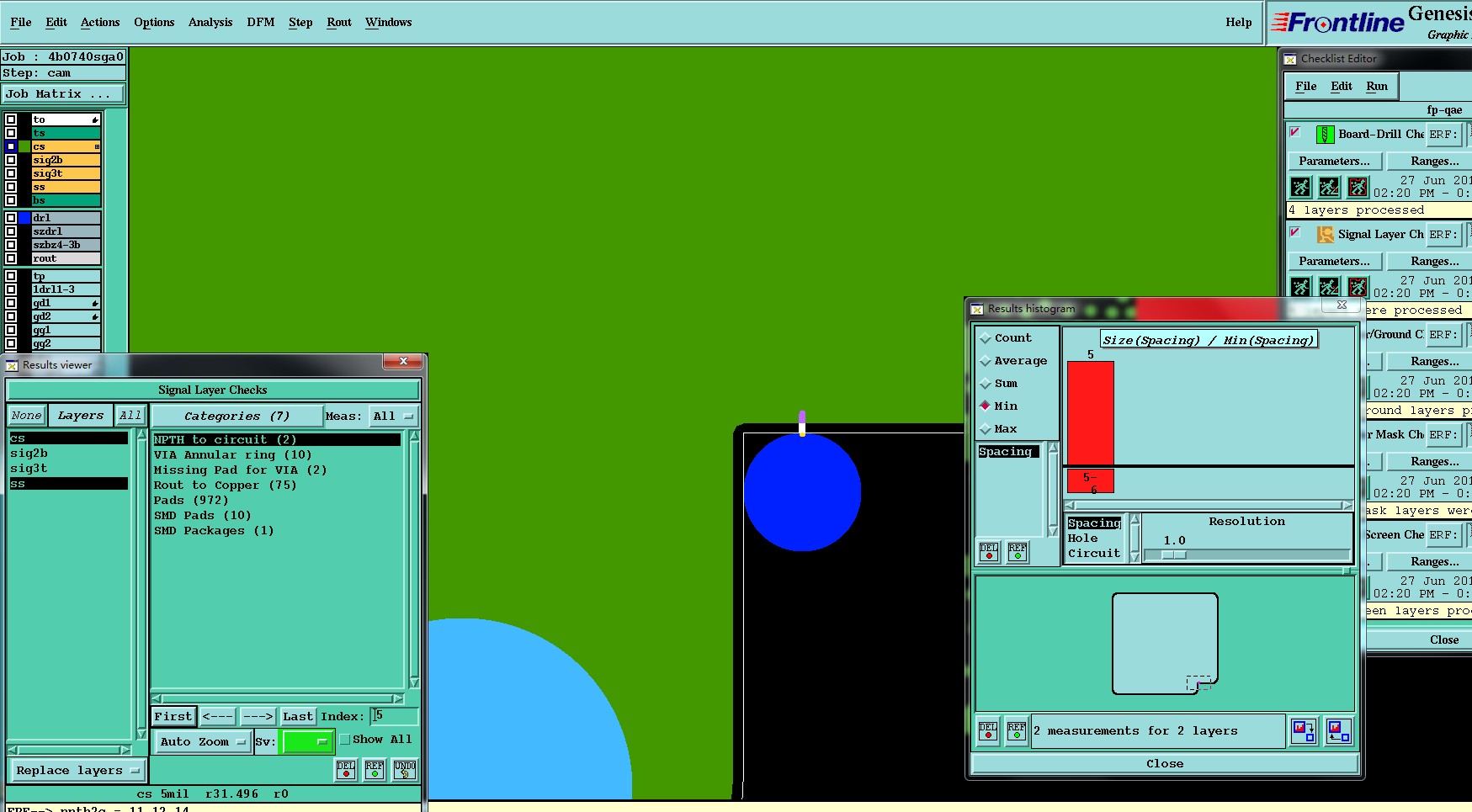Click the pencil marker on the 'to' layer
Screen dimensions: 1472x812
[x=95, y=119]
